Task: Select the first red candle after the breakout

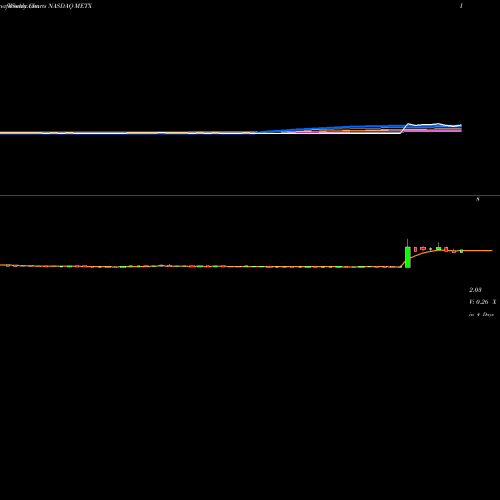Action: [415, 249]
